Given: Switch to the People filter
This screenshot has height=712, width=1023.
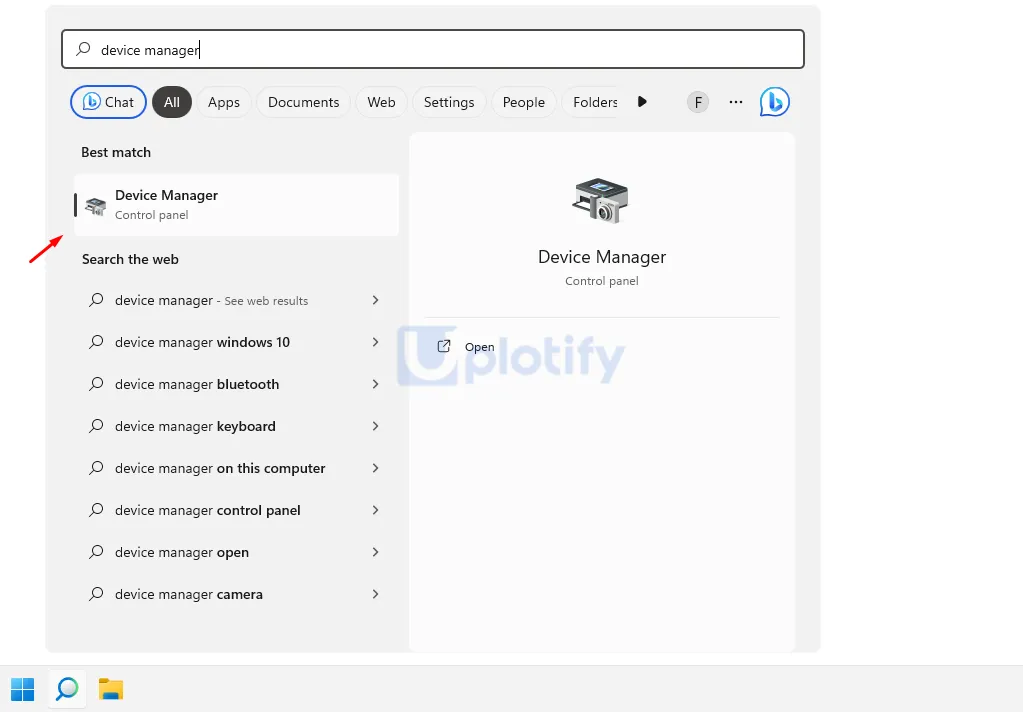Looking at the screenshot, I should point(523,102).
